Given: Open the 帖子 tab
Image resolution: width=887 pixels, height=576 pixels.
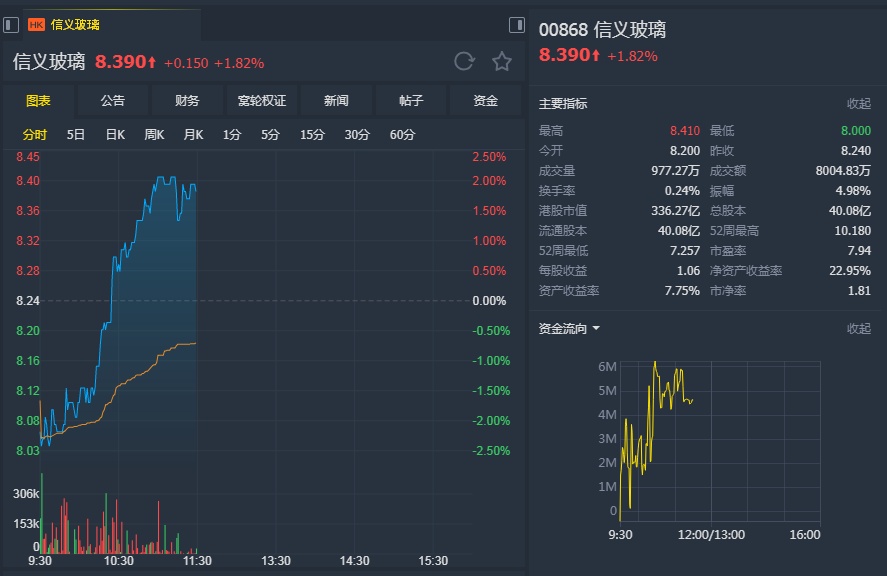Looking at the screenshot, I should [411, 101].
